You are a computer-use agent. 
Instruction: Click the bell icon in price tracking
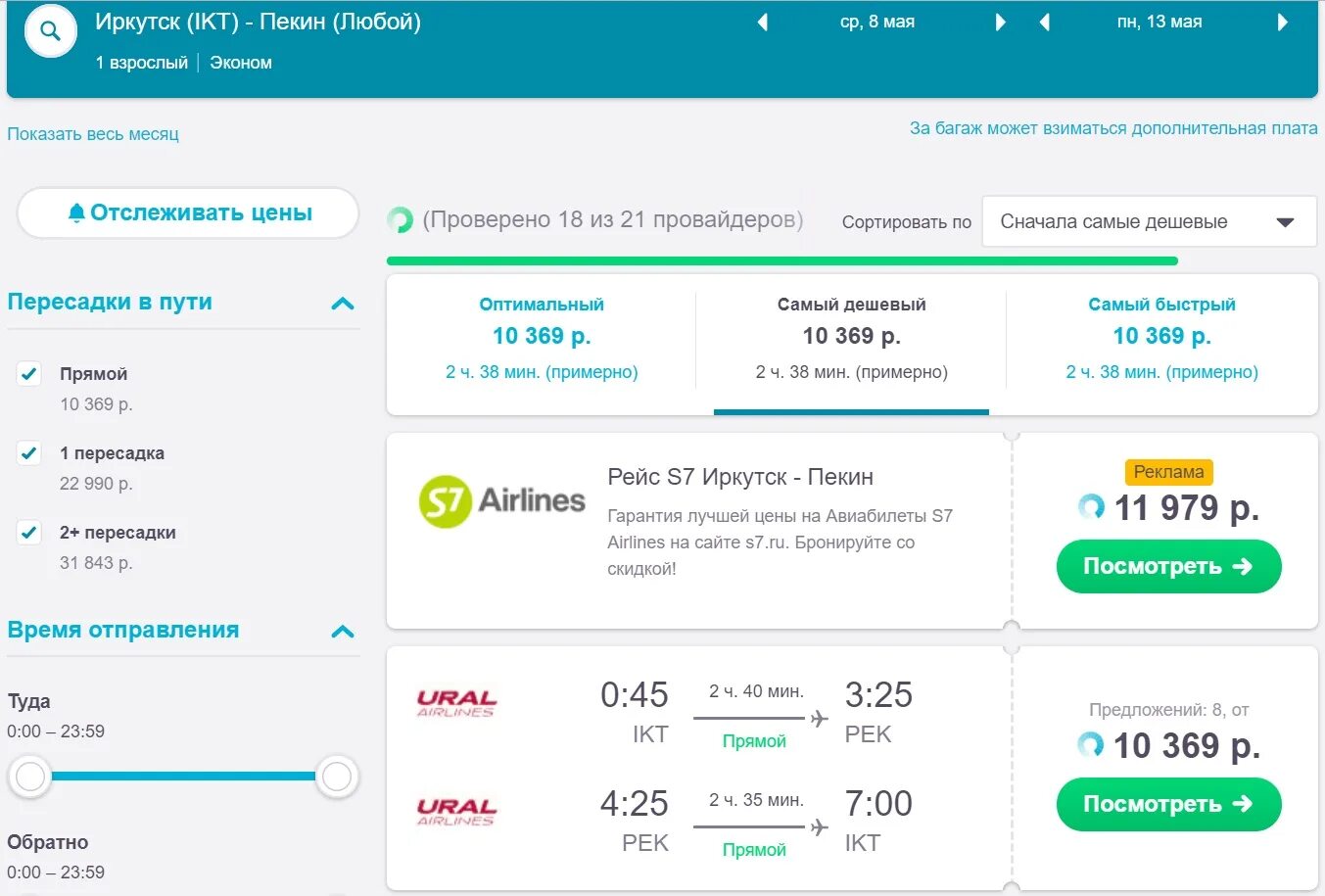(76, 213)
